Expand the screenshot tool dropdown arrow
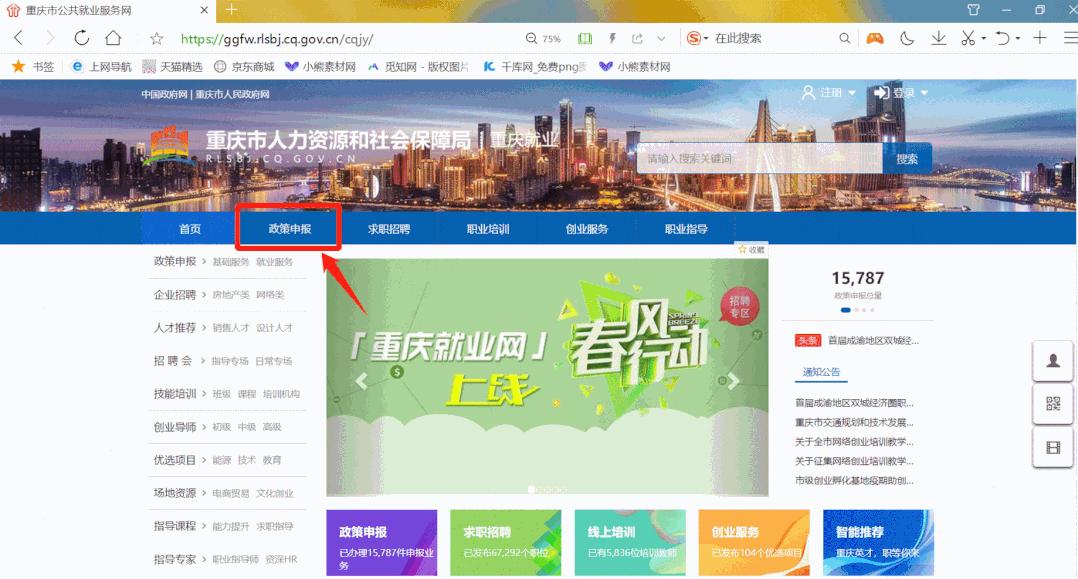This screenshot has height=579, width=1078. (984, 39)
